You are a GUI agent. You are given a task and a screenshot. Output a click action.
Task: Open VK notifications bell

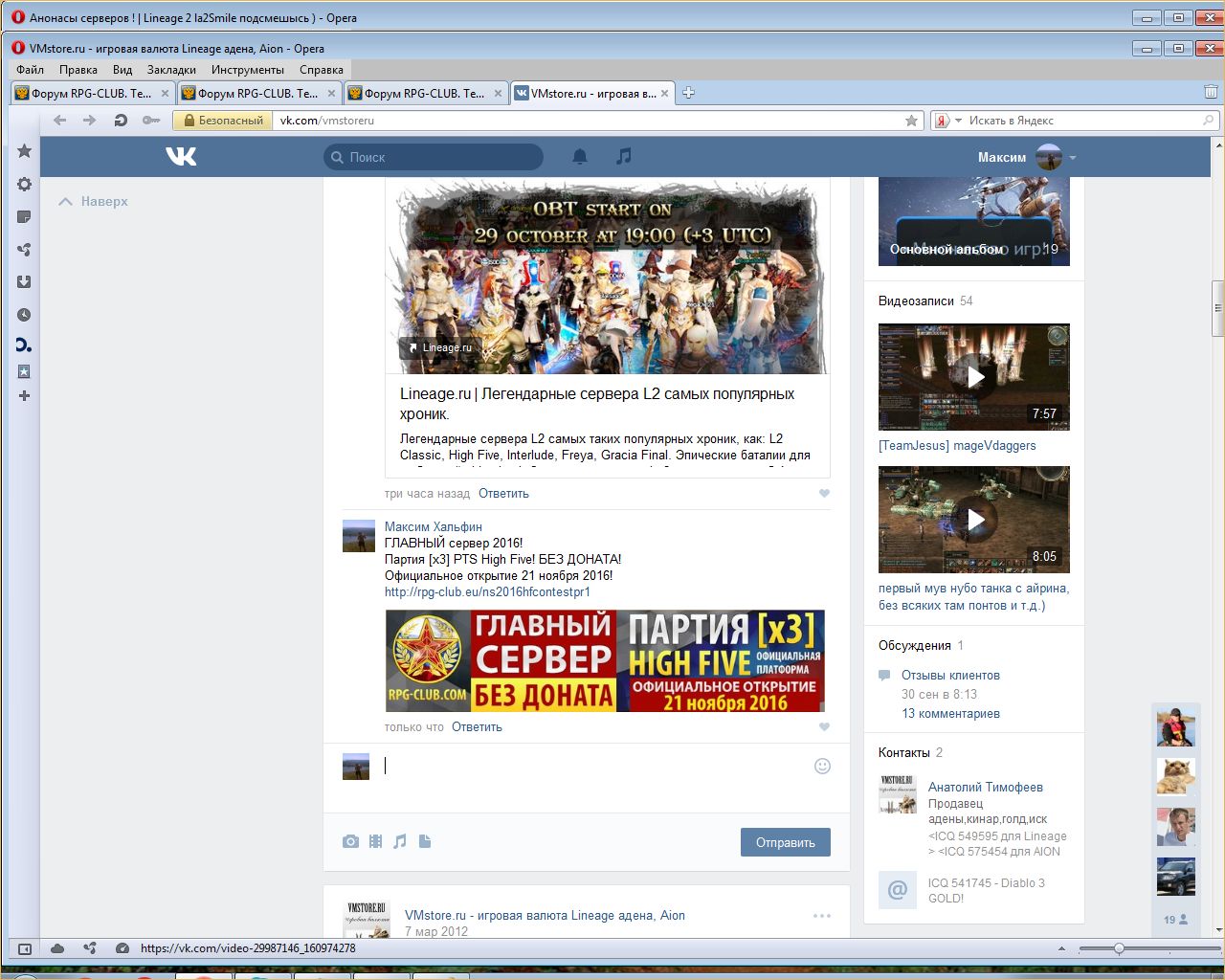pos(580,157)
